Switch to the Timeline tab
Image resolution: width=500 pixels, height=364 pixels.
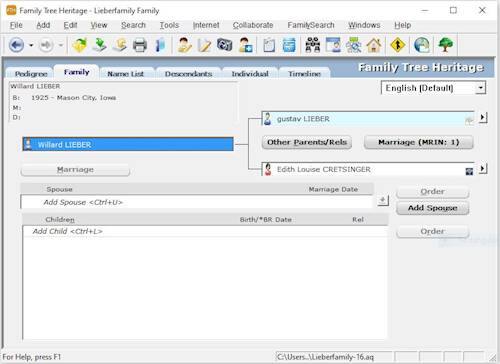(304, 74)
